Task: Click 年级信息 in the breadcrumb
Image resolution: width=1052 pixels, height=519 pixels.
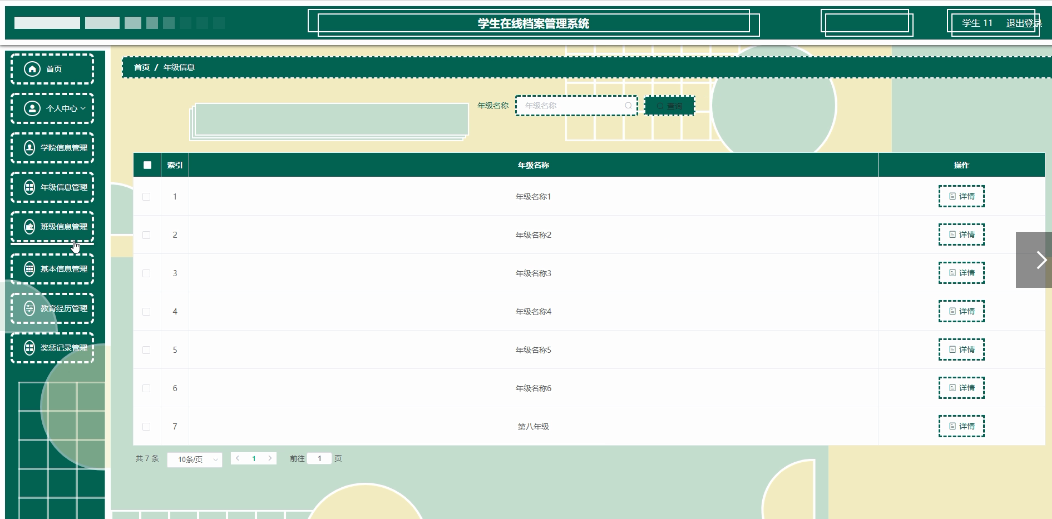Action: [x=178, y=68]
